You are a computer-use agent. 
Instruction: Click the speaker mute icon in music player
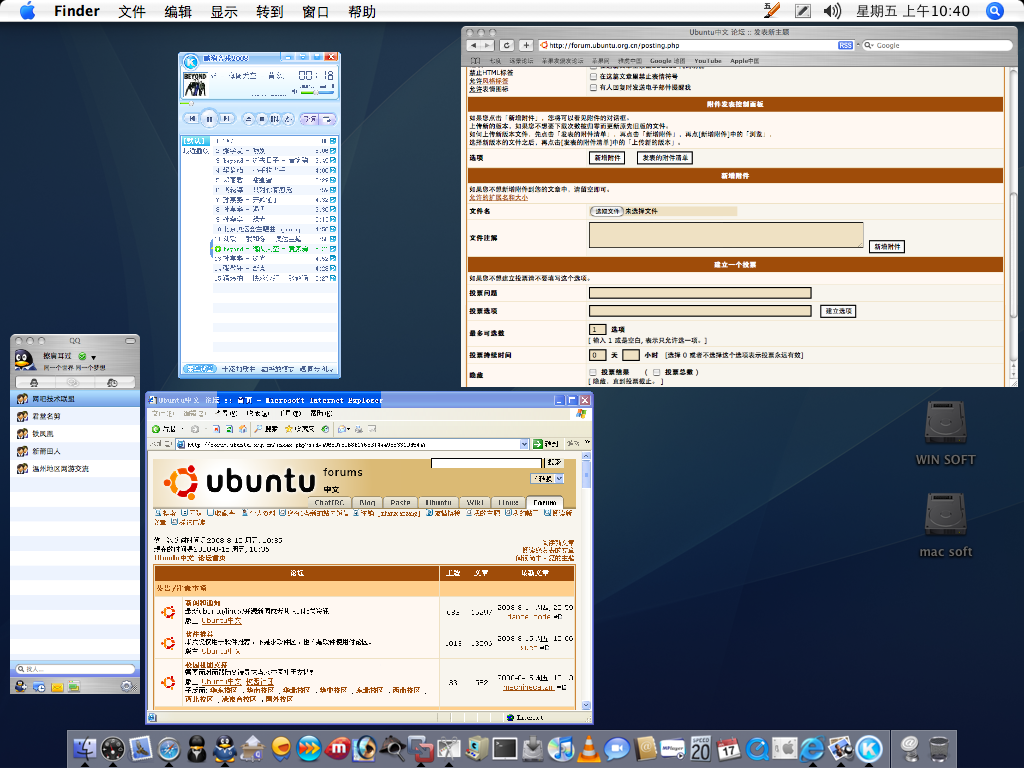click(295, 91)
